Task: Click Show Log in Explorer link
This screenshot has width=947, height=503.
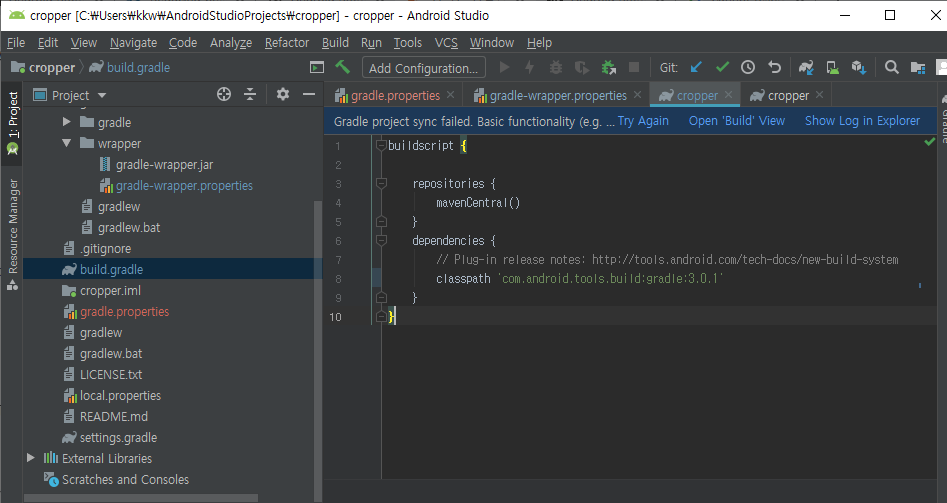Action: point(862,121)
